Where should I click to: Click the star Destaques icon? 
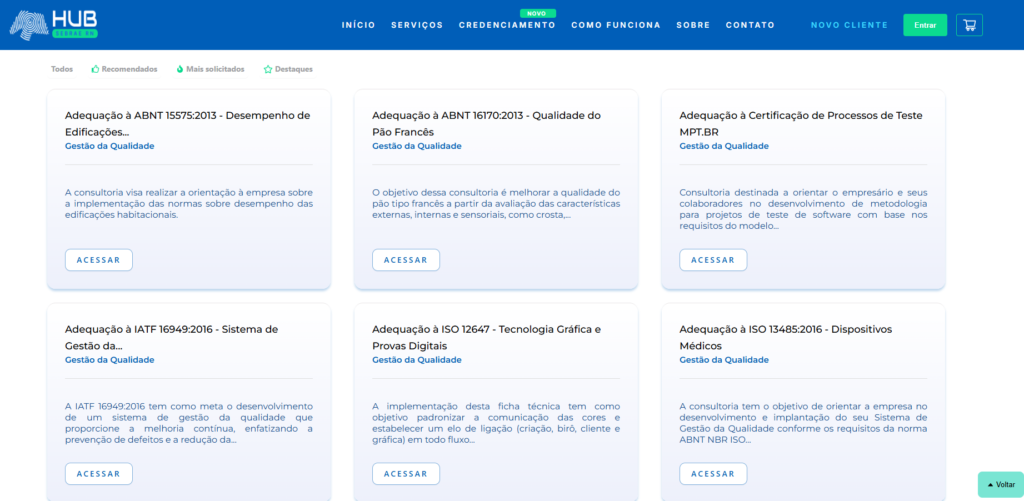tap(268, 69)
